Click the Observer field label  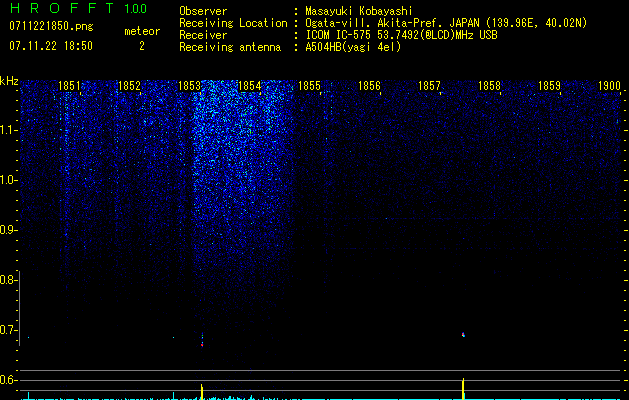coord(203,11)
